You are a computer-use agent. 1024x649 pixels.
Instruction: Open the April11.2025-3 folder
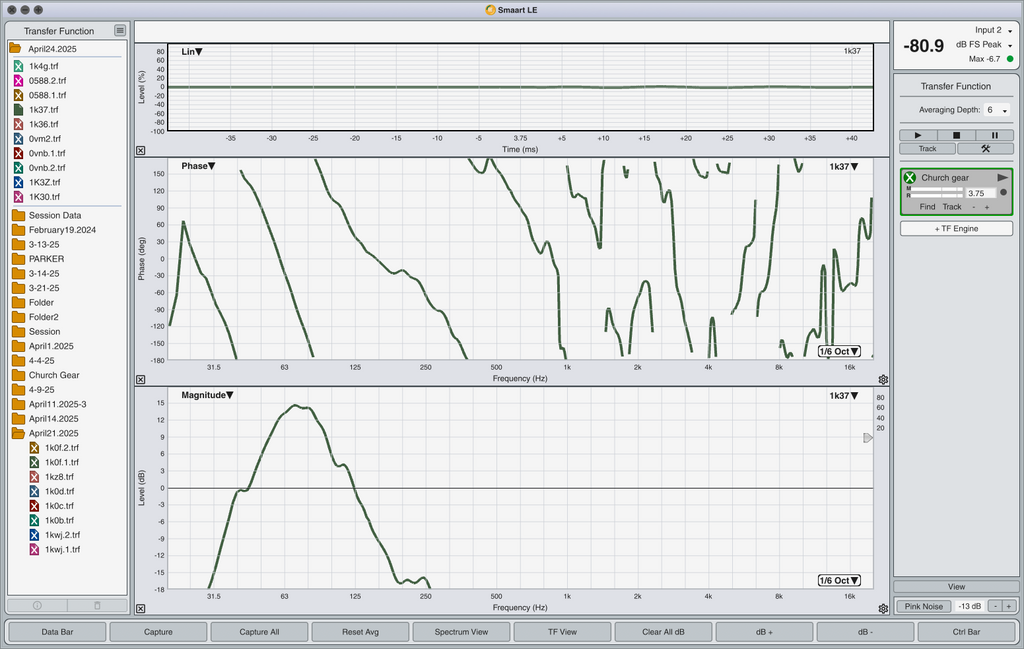click(50, 404)
